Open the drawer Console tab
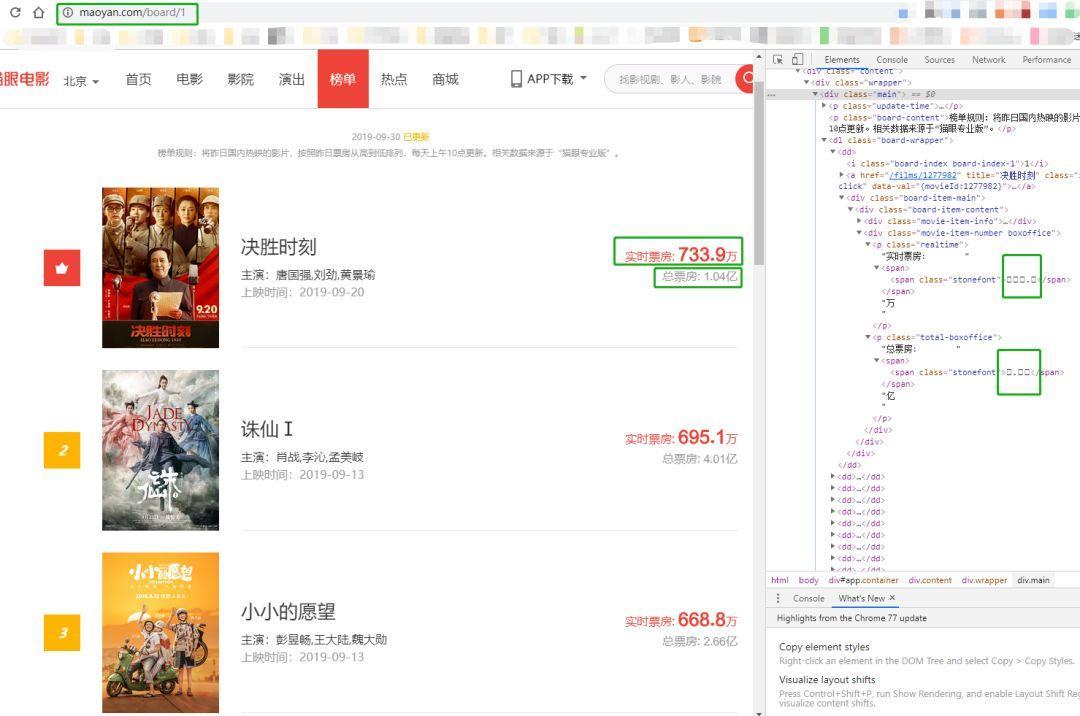 [809, 598]
